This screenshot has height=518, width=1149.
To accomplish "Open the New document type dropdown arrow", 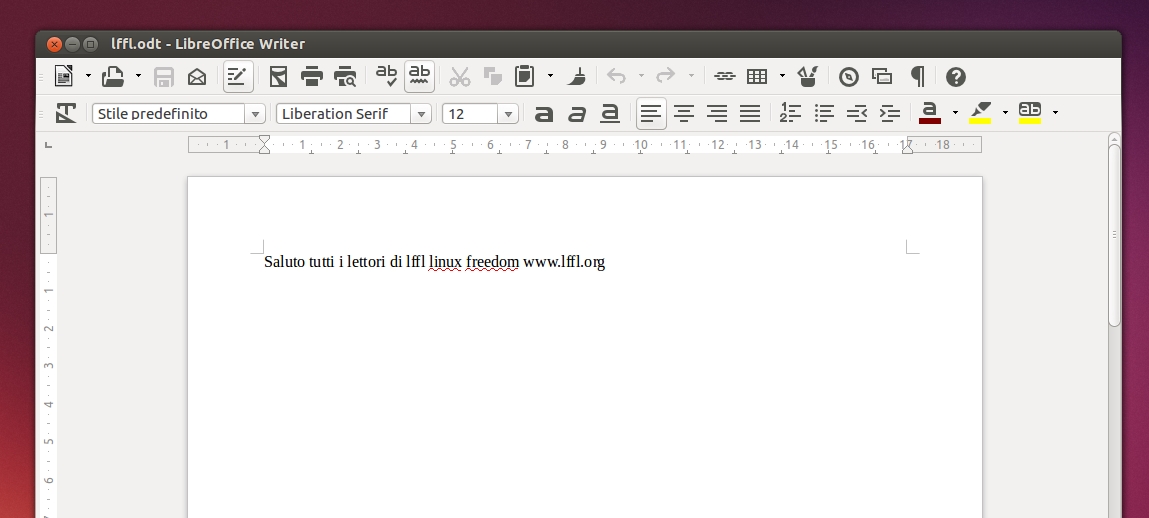I will pos(89,75).
